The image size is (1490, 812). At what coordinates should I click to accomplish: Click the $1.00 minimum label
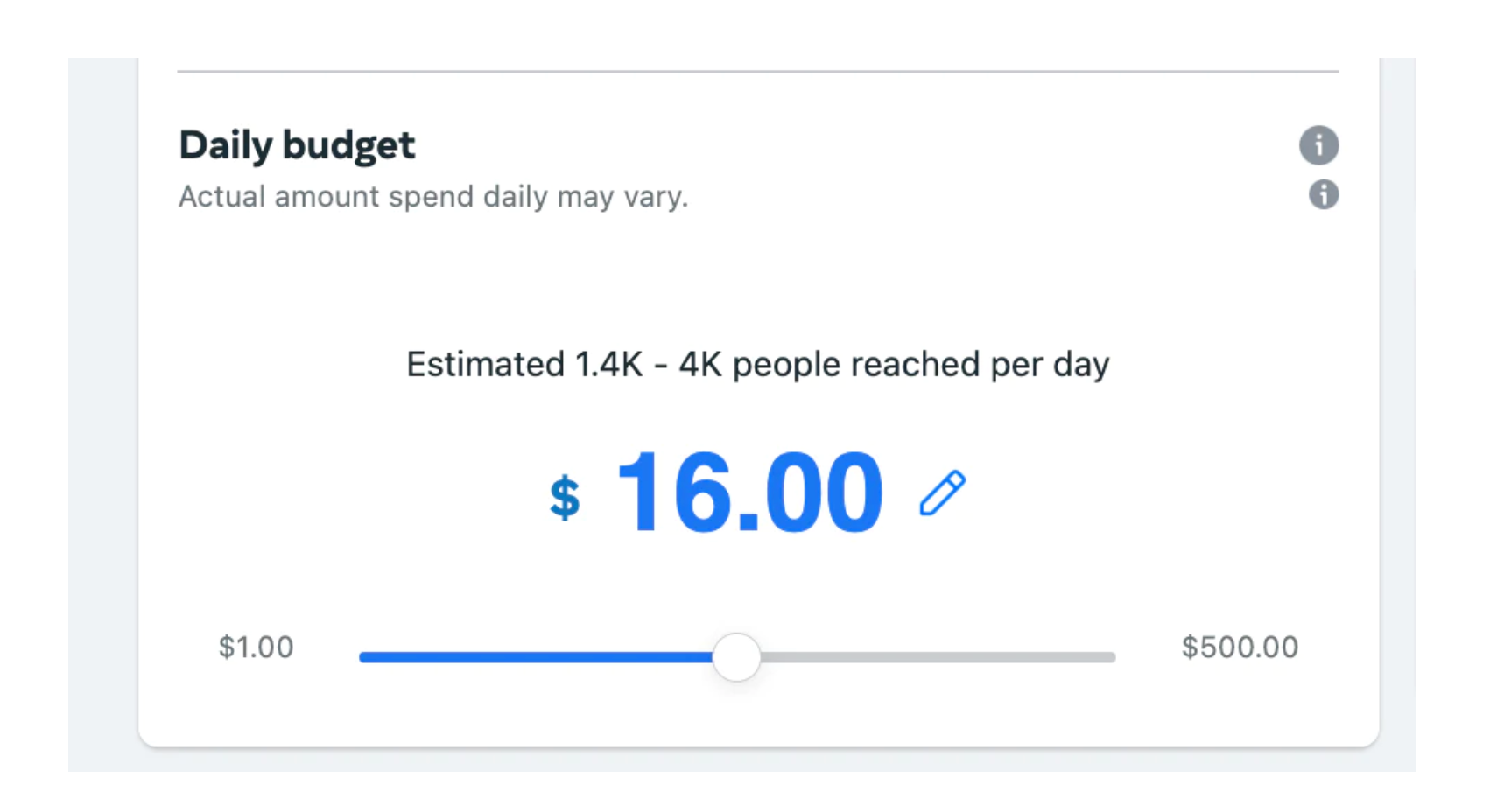[256, 647]
